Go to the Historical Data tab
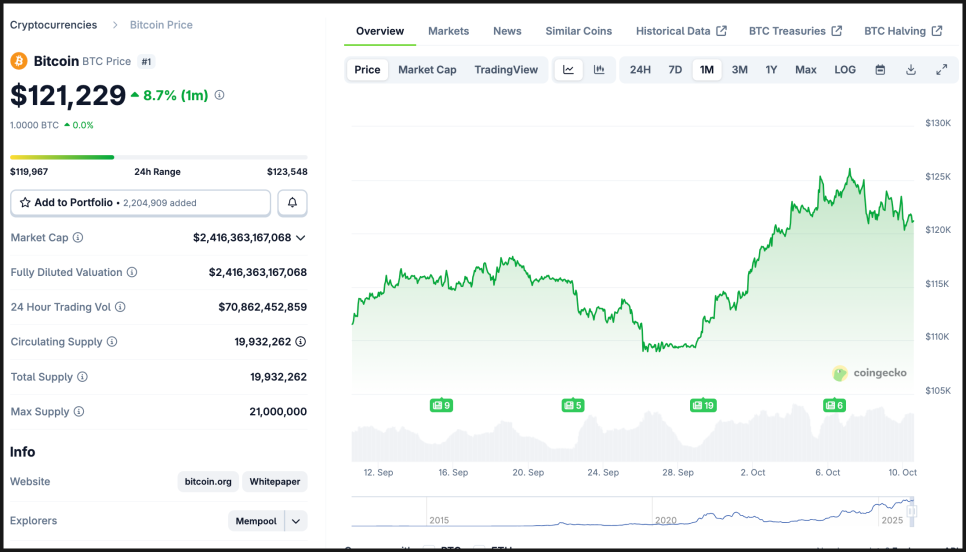Image resolution: width=966 pixels, height=552 pixels. pyautogui.click(x=680, y=31)
